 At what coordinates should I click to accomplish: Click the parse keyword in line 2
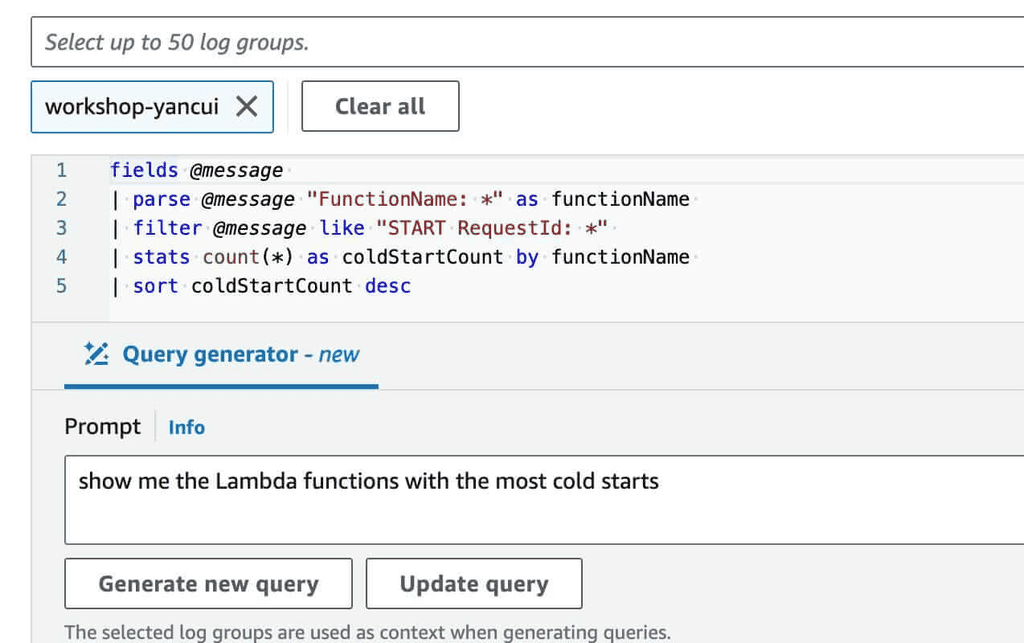pyautogui.click(x=161, y=199)
